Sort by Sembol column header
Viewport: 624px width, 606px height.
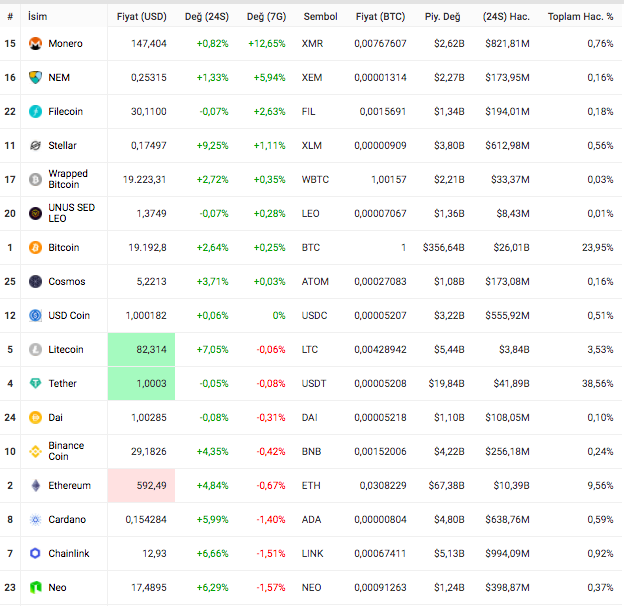(x=320, y=16)
